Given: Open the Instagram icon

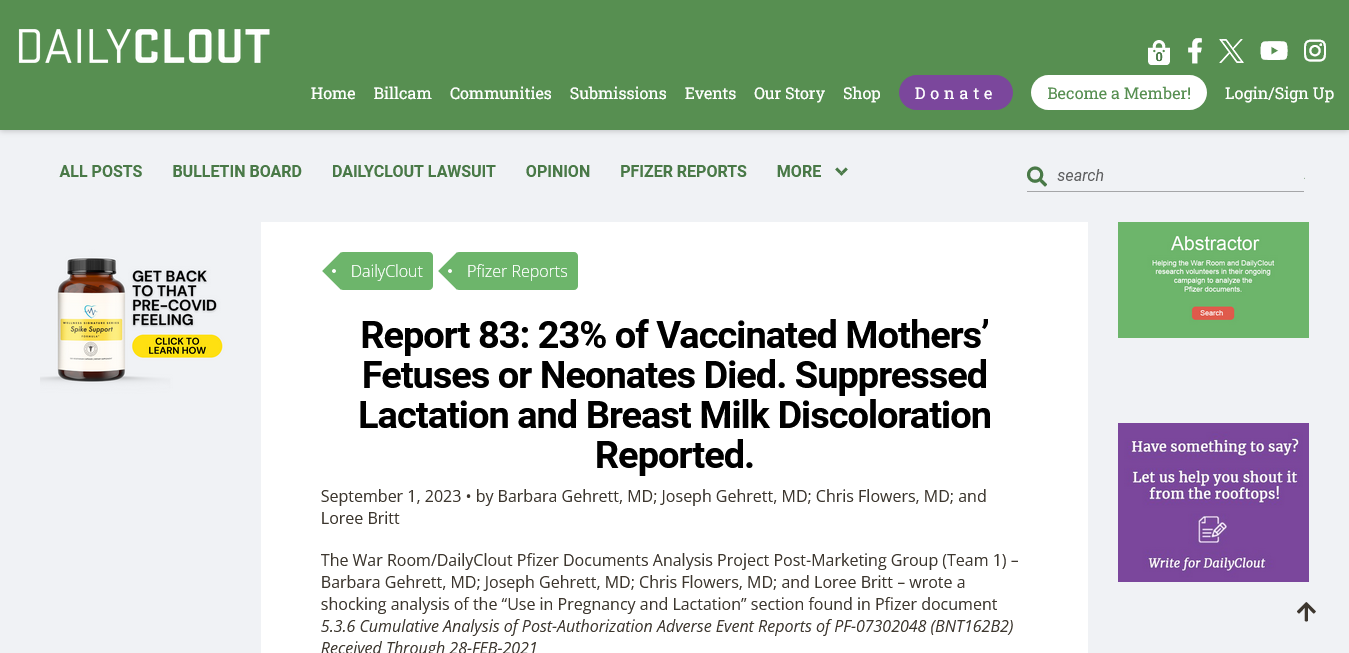Looking at the screenshot, I should [x=1315, y=51].
